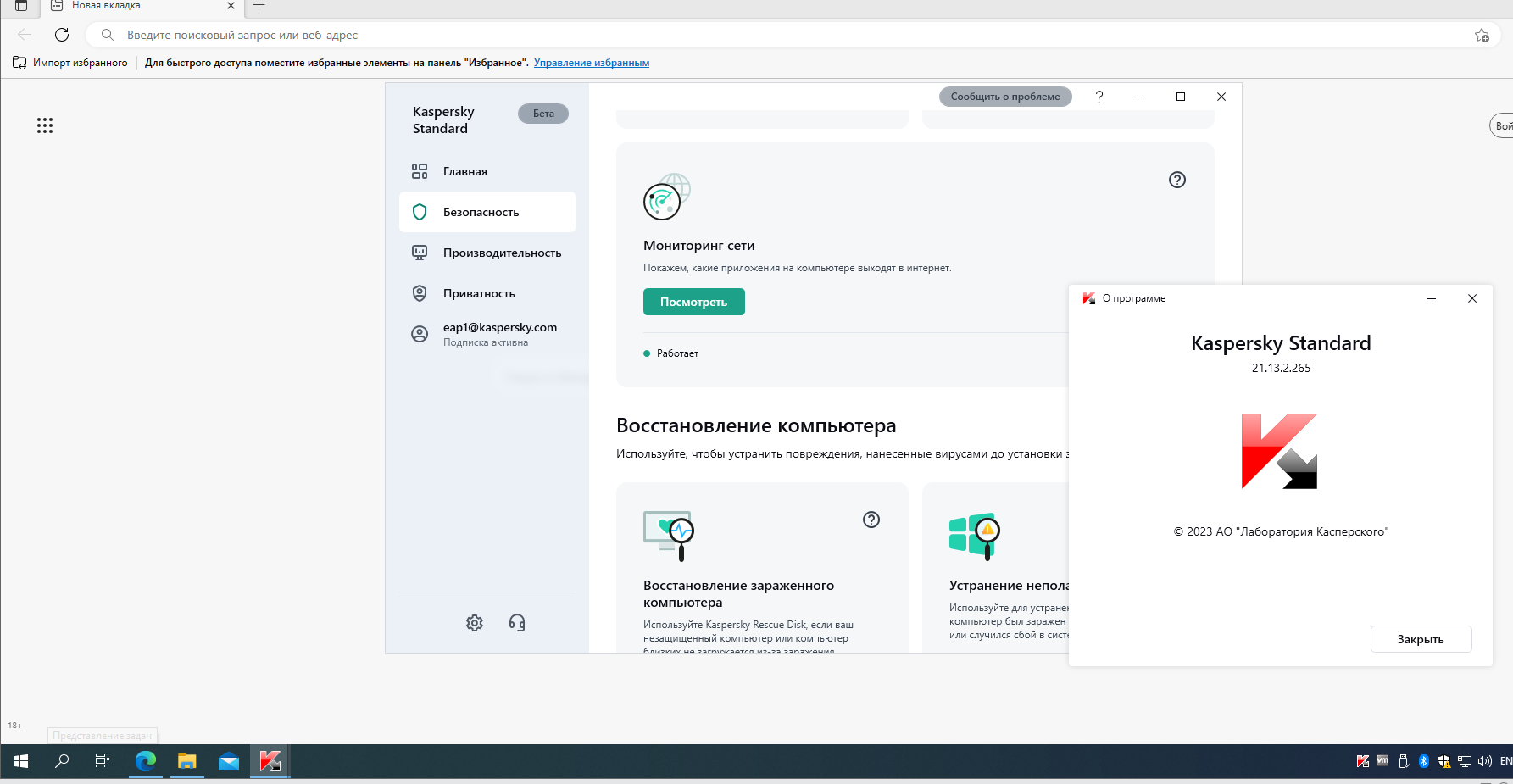Screen dimensions: 1513x784
Task: Maximize the Kaspersky main window
Action: [x=1181, y=97]
